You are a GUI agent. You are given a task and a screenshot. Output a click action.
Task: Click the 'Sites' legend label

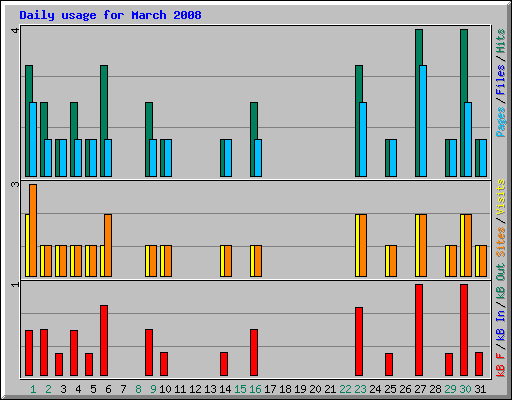tap(500, 242)
